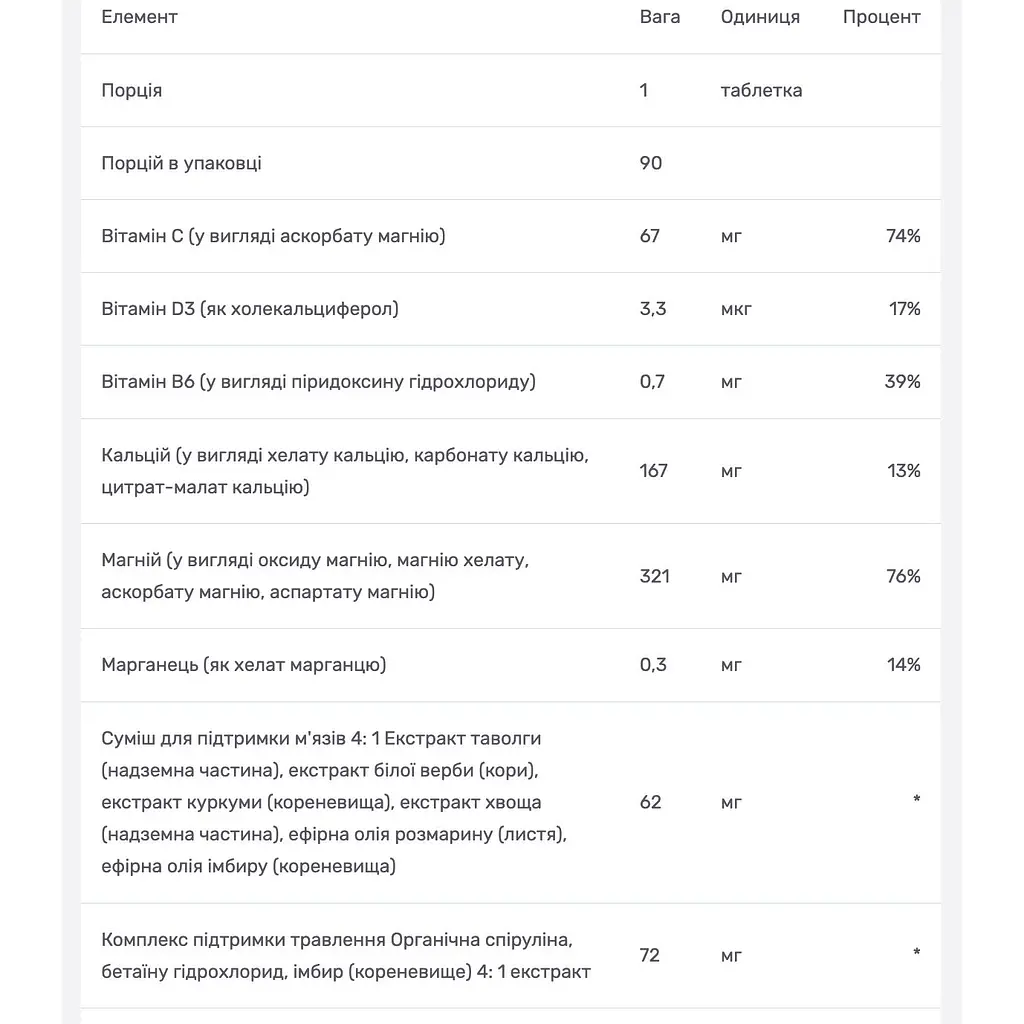1024x1024 pixels.
Task: Click the asterisk for the 62 мг blend
Action: click(916, 799)
